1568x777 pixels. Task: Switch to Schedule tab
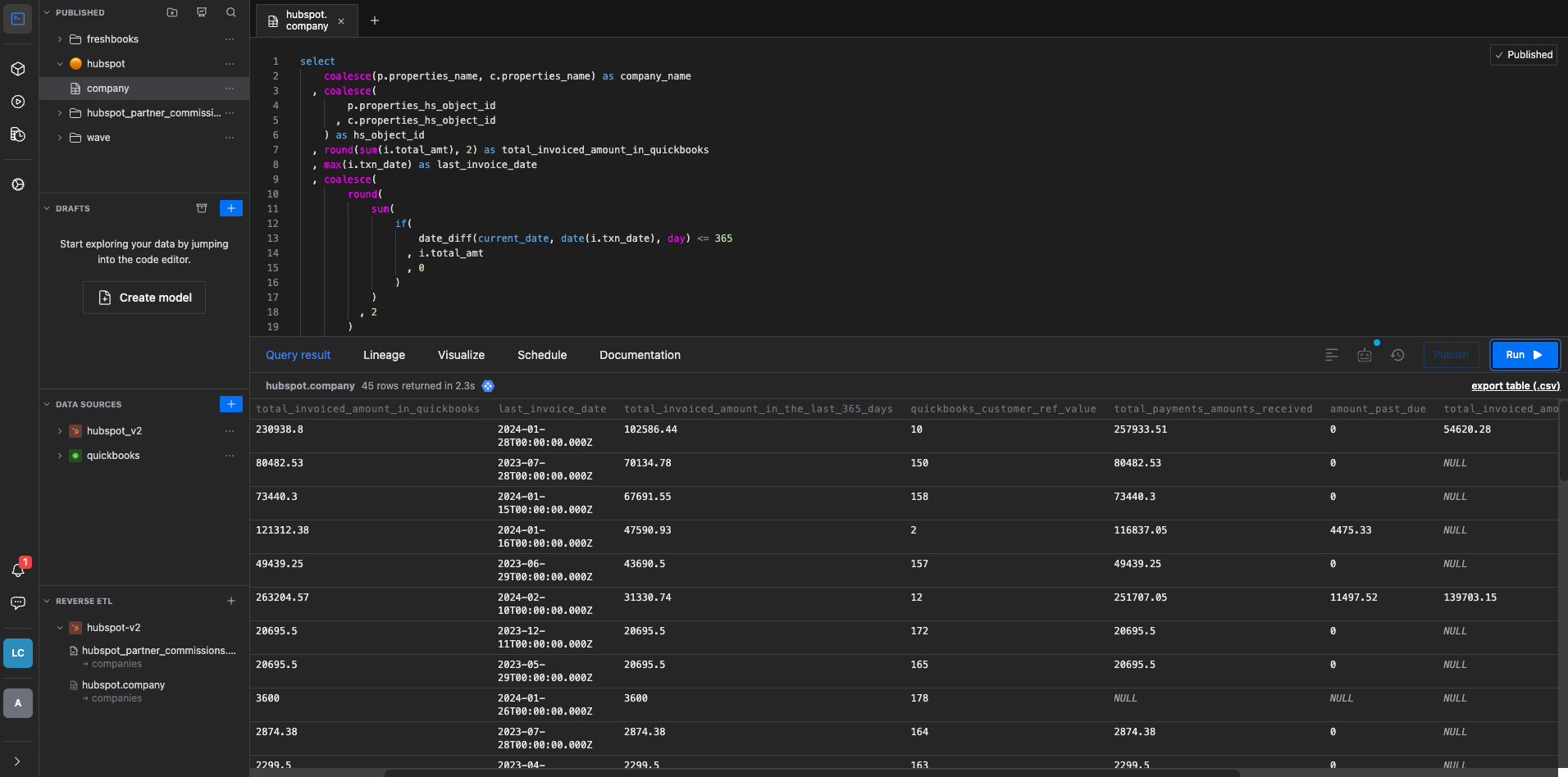click(x=542, y=355)
